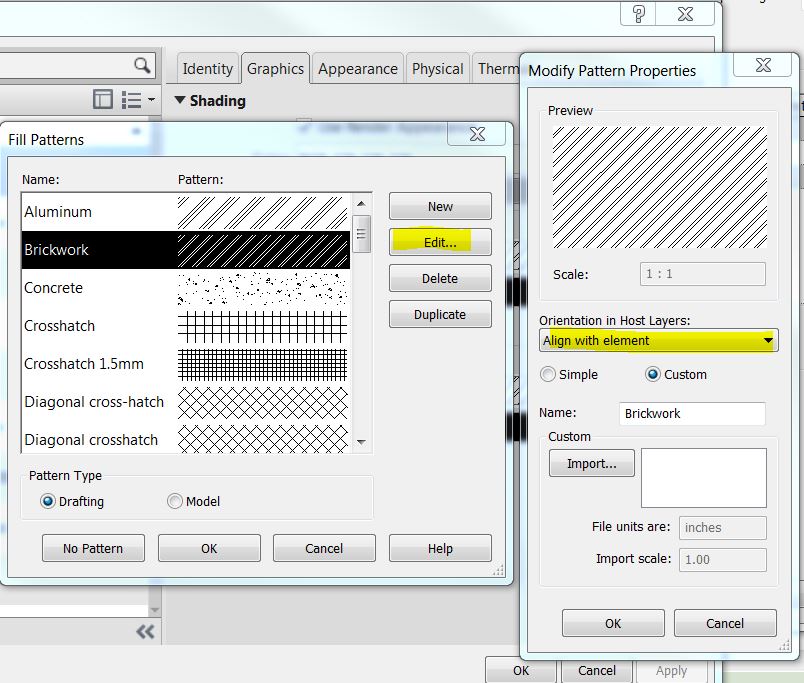This screenshot has width=804, height=683.
Task: Click the search magnifier icon
Action: (142, 65)
